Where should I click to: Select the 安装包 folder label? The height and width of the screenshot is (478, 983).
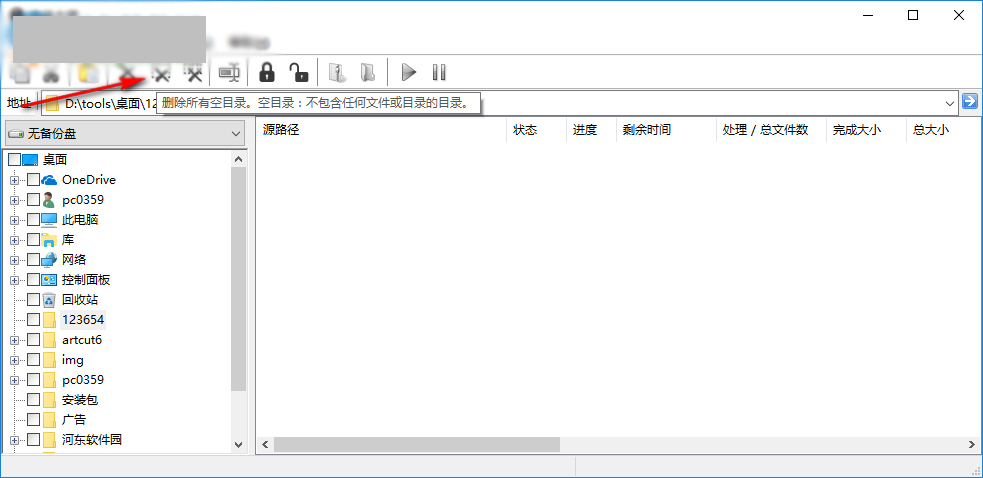[80, 400]
